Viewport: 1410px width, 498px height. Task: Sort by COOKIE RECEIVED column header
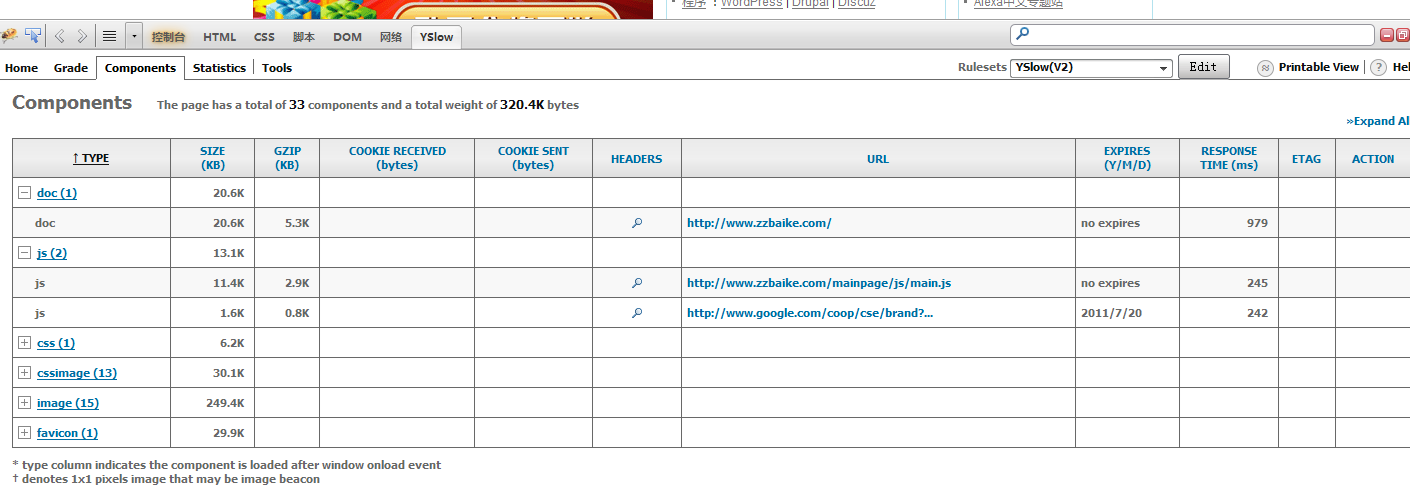[397, 158]
